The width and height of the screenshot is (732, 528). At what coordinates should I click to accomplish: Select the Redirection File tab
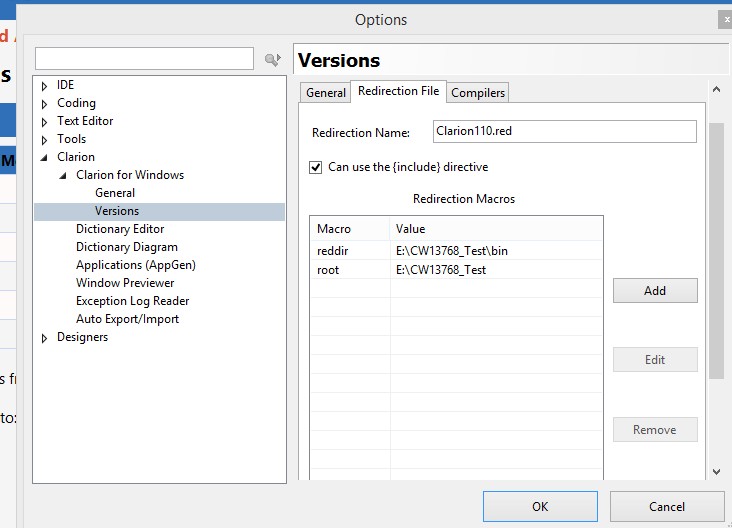[x=398, y=91]
